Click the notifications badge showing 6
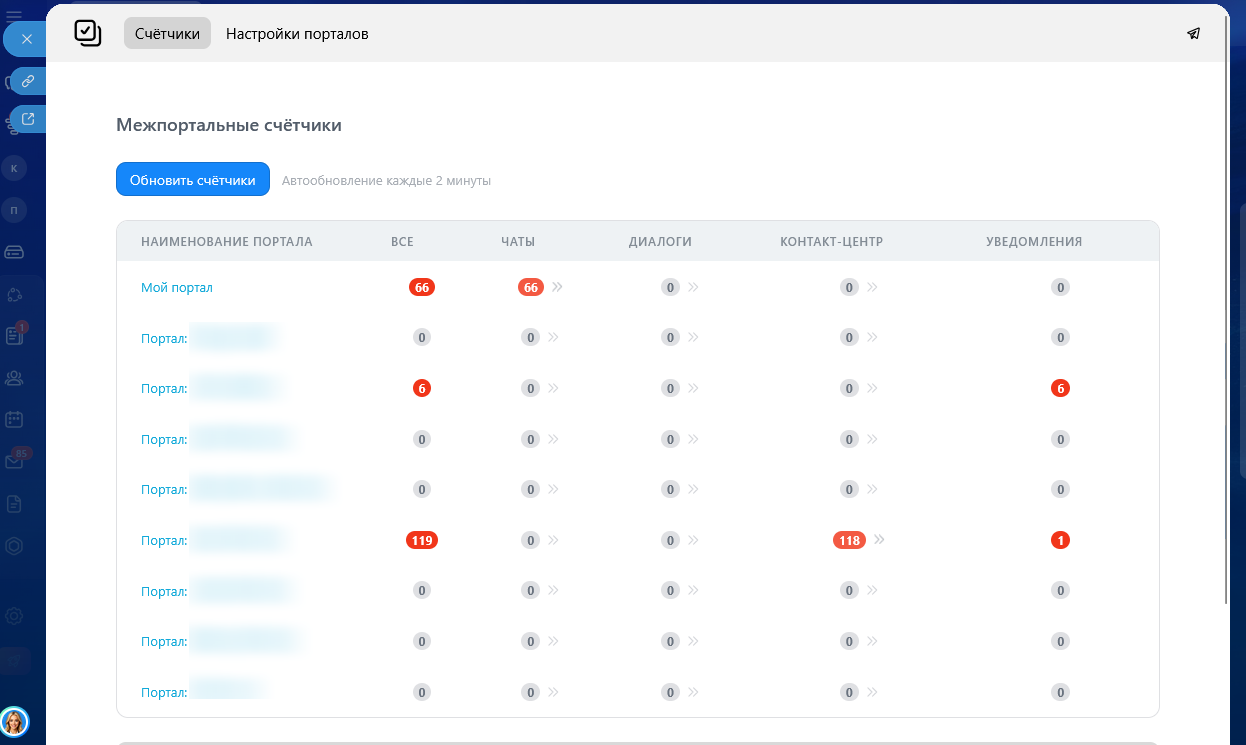Image resolution: width=1246 pixels, height=745 pixels. [1060, 389]
